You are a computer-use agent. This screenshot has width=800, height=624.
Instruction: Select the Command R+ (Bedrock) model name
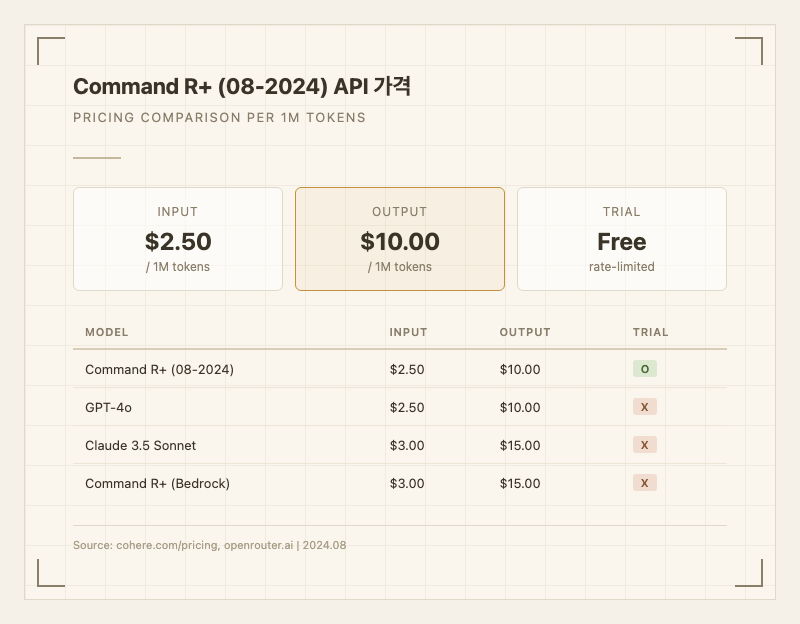click(157, 483)
